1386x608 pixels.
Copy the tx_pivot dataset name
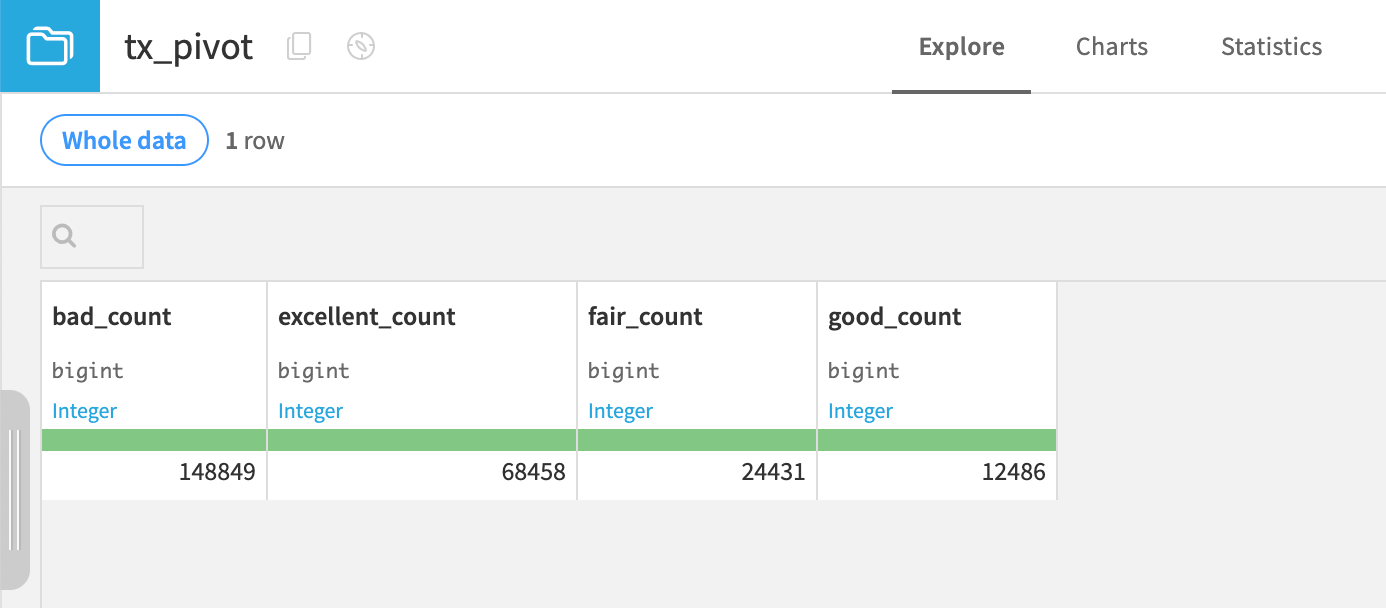pos(298,47)
